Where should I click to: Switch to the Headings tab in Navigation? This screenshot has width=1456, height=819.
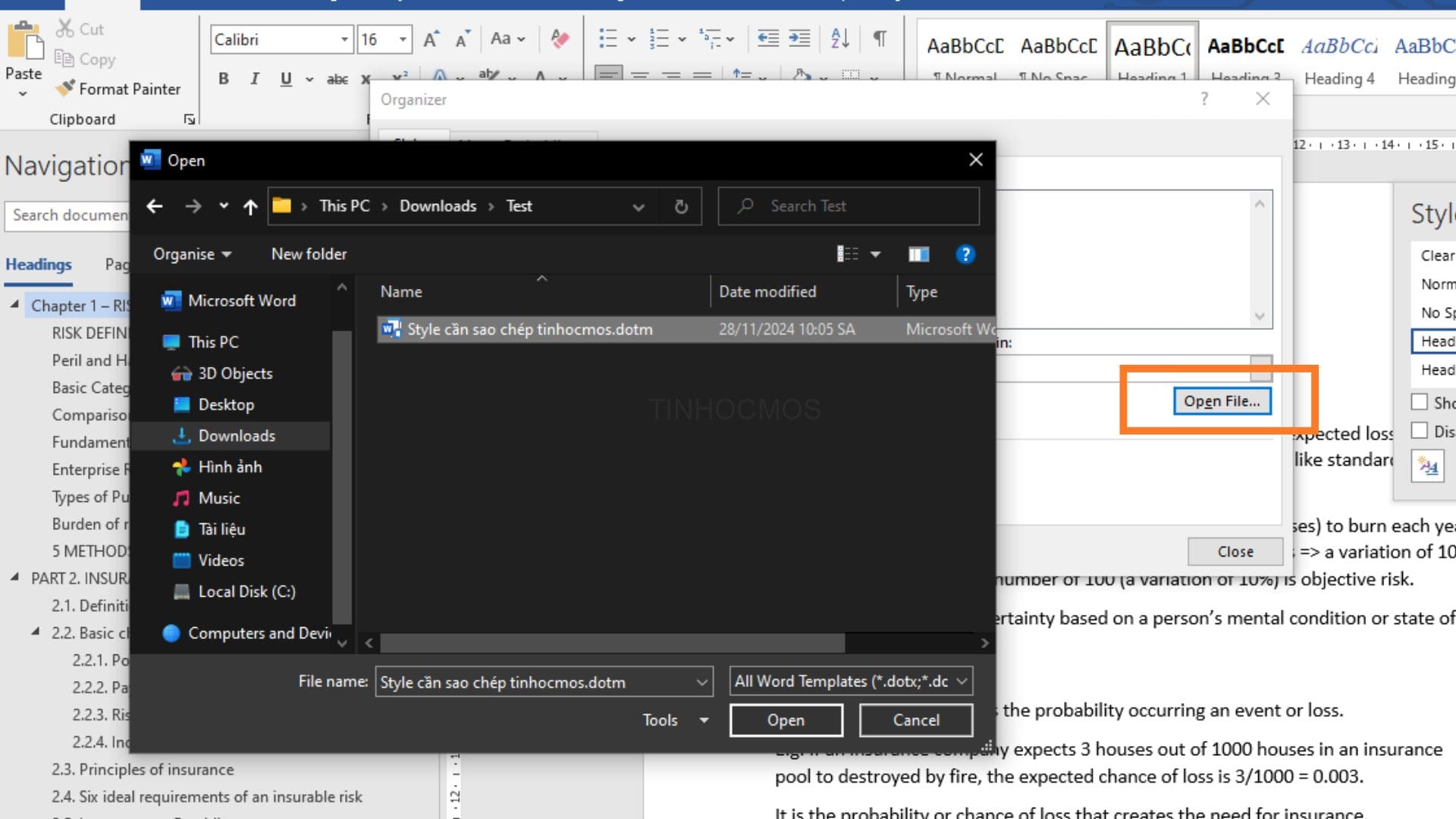tap(39, 264)
